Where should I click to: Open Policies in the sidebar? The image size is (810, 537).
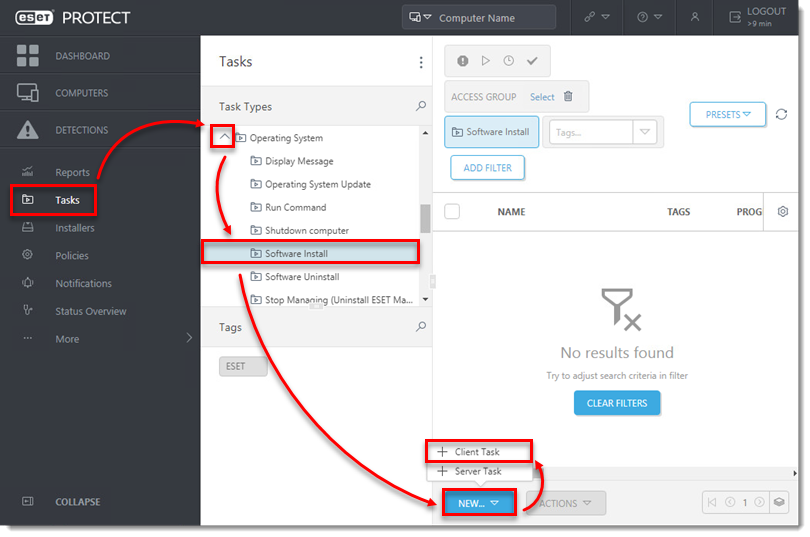pyautogui.click(x=72, y=256)
